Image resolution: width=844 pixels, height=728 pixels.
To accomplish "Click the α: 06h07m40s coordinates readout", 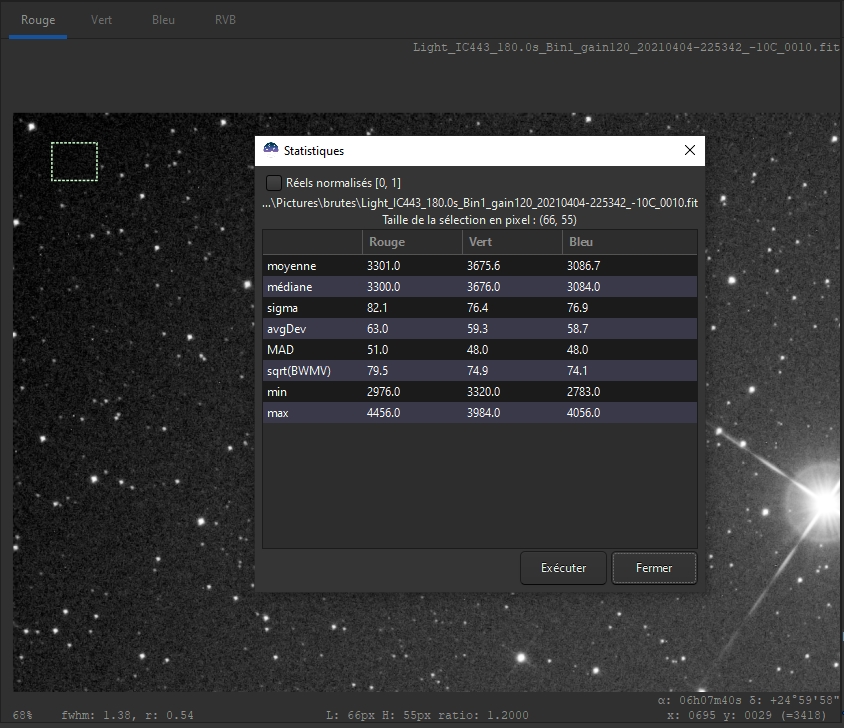I will point(748,700).
